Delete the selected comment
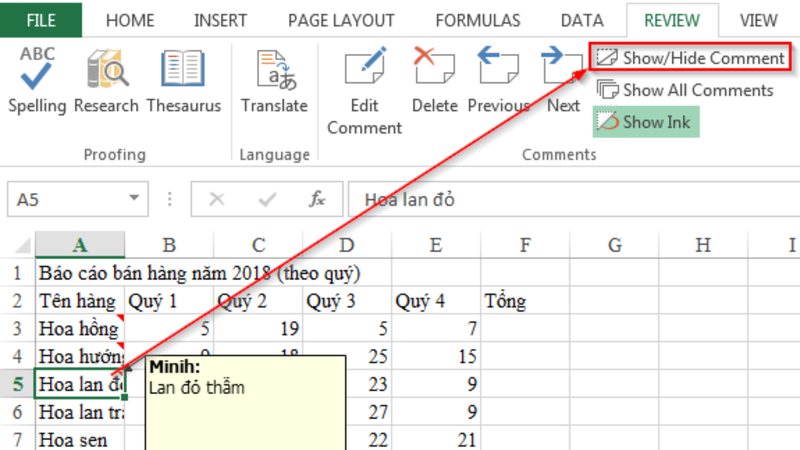The image size is (800, 450). tap(435, 80)
